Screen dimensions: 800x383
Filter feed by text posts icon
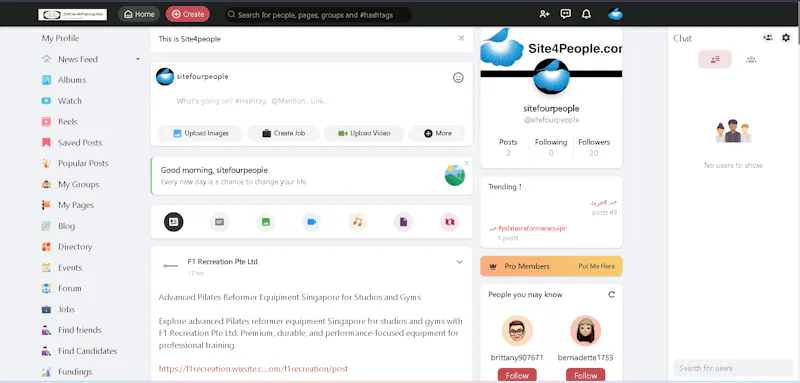point(219,222)
